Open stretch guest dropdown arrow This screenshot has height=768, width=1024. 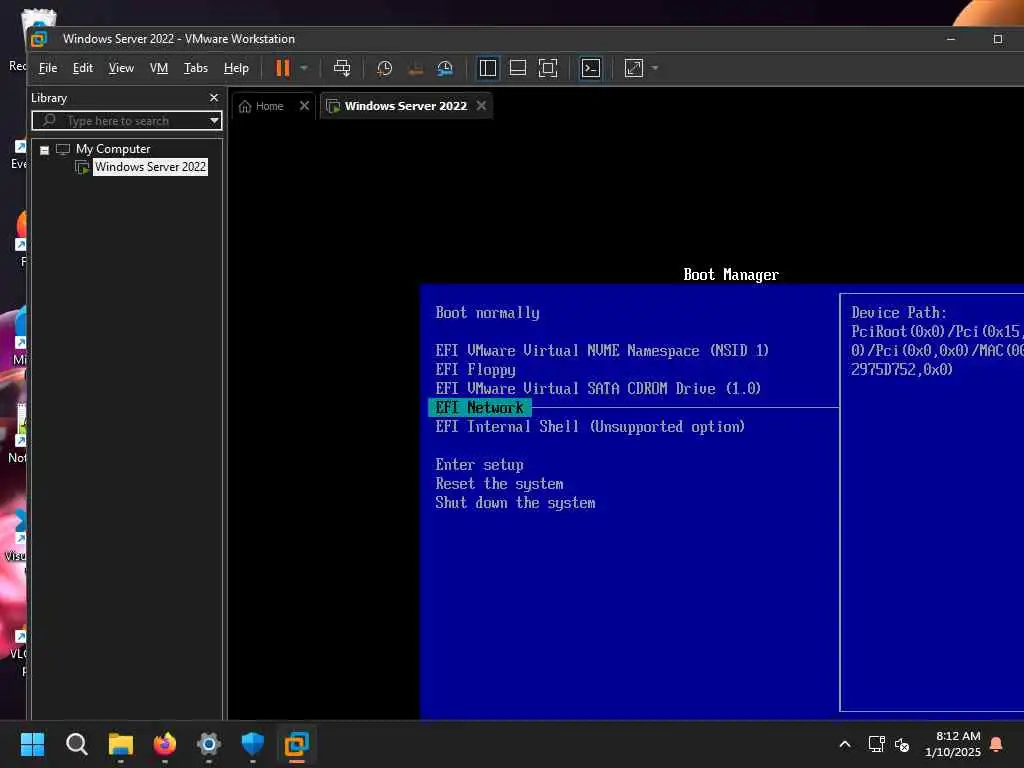(x=655, y=68)
